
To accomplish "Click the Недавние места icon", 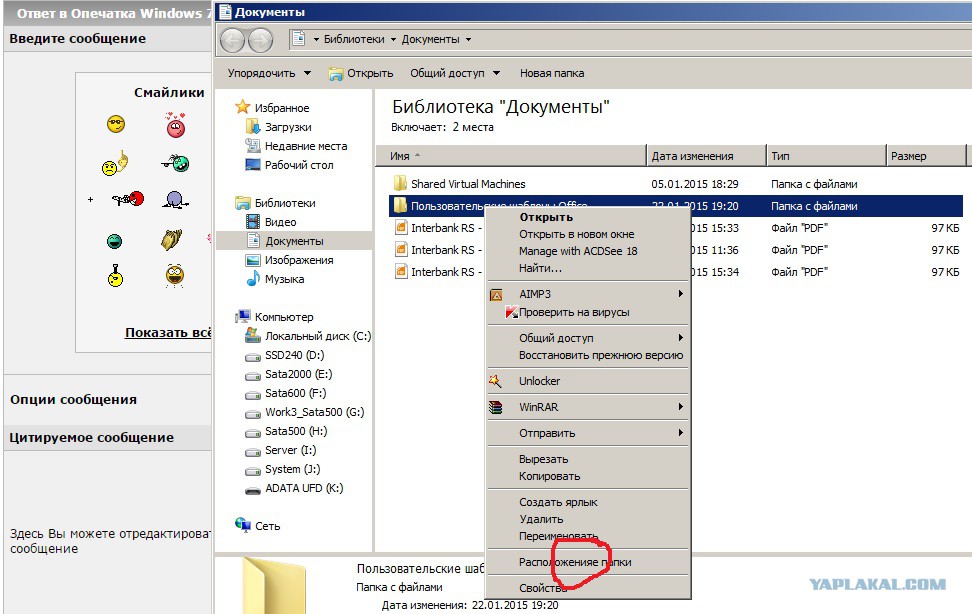I will 252,146.
